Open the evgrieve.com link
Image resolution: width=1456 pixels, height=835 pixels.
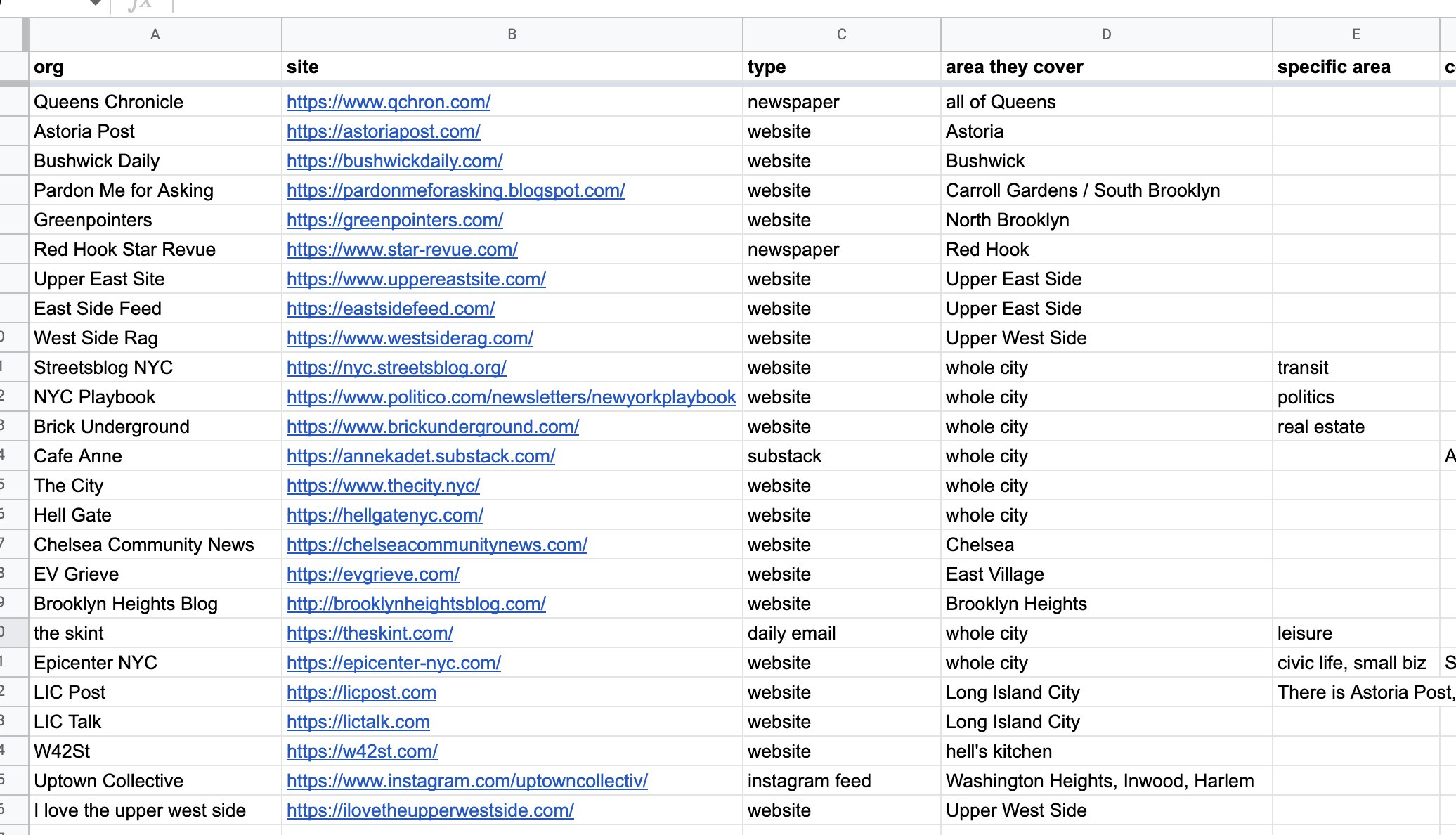pyautogui.click(x=372, y=574)
